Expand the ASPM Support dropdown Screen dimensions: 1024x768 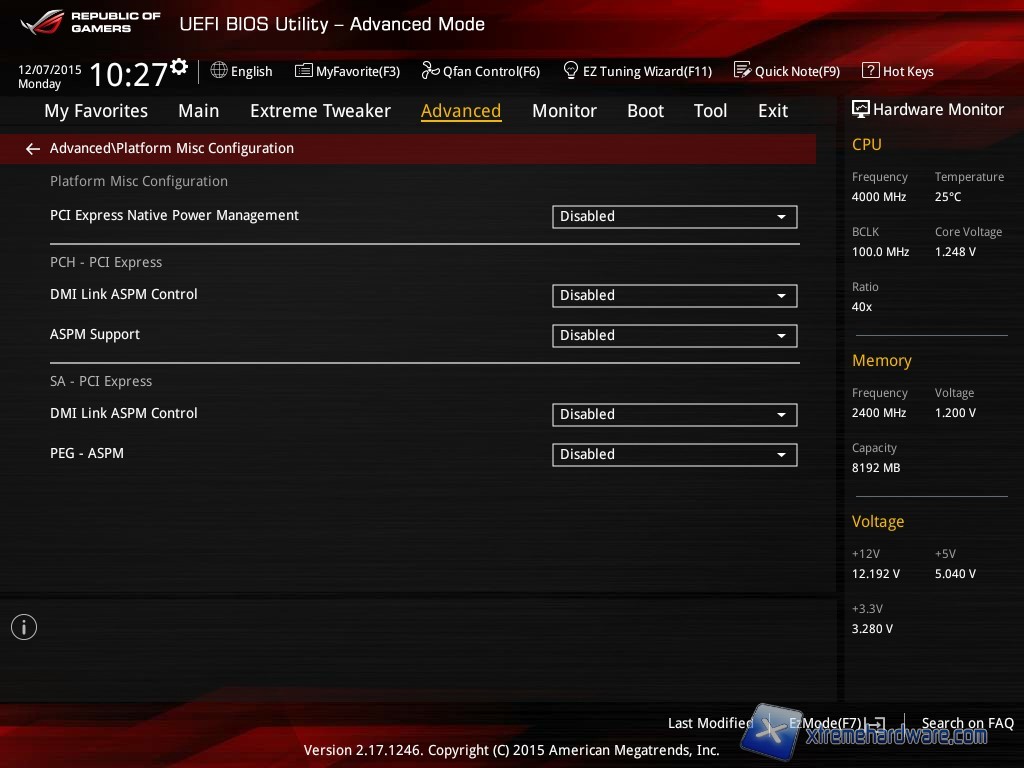click(x=674, y=335)
